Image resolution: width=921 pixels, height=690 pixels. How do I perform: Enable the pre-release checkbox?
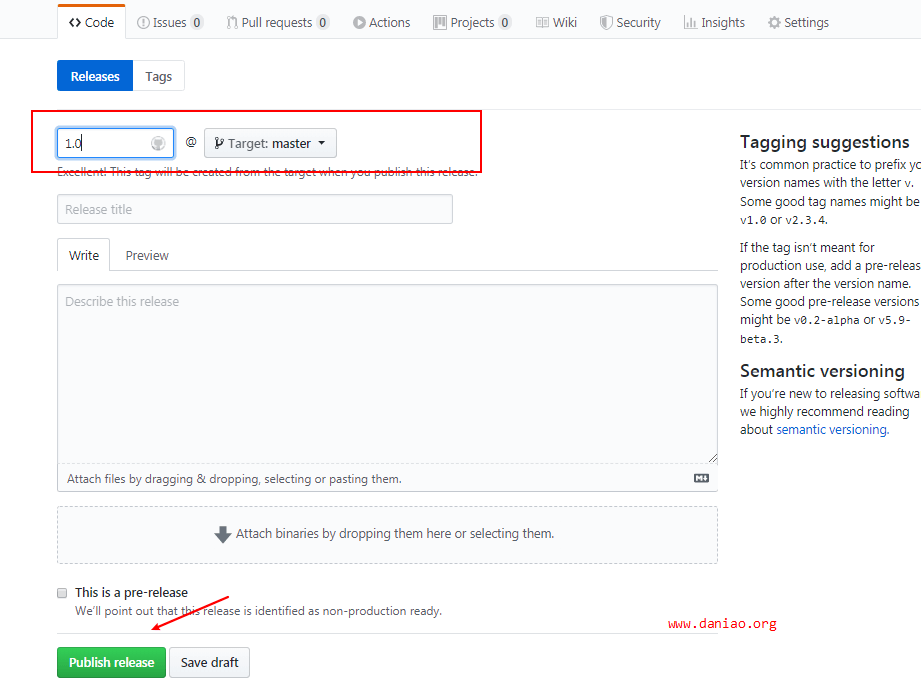[62, 593]
